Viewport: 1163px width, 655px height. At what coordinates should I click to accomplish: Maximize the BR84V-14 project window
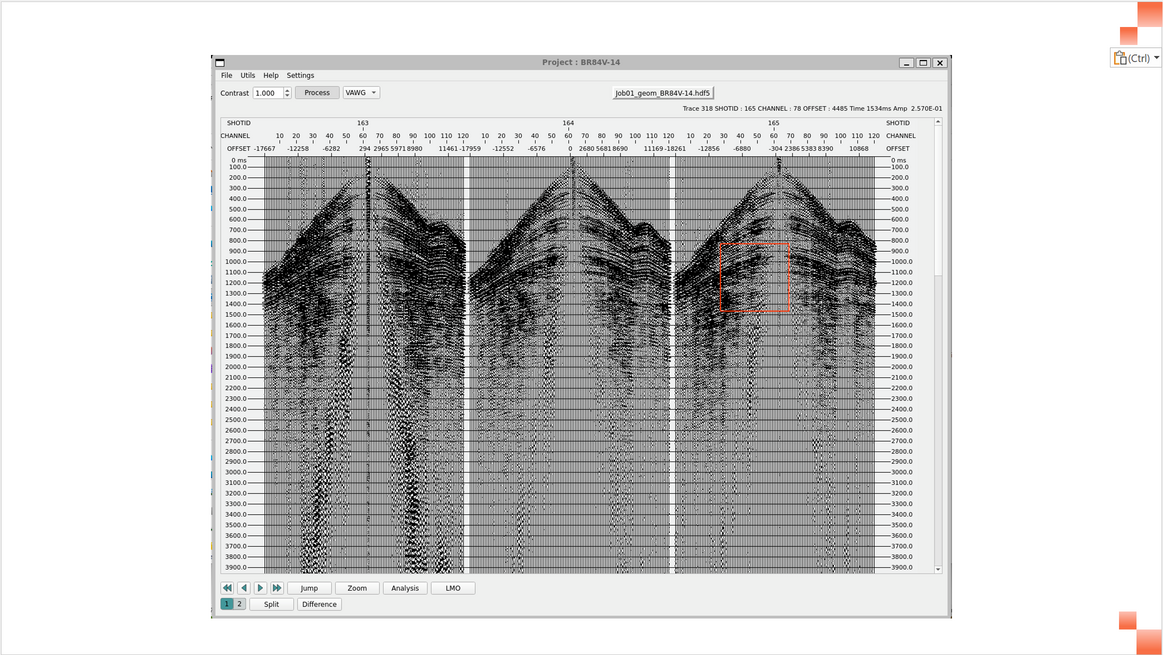tap(923, 63)
